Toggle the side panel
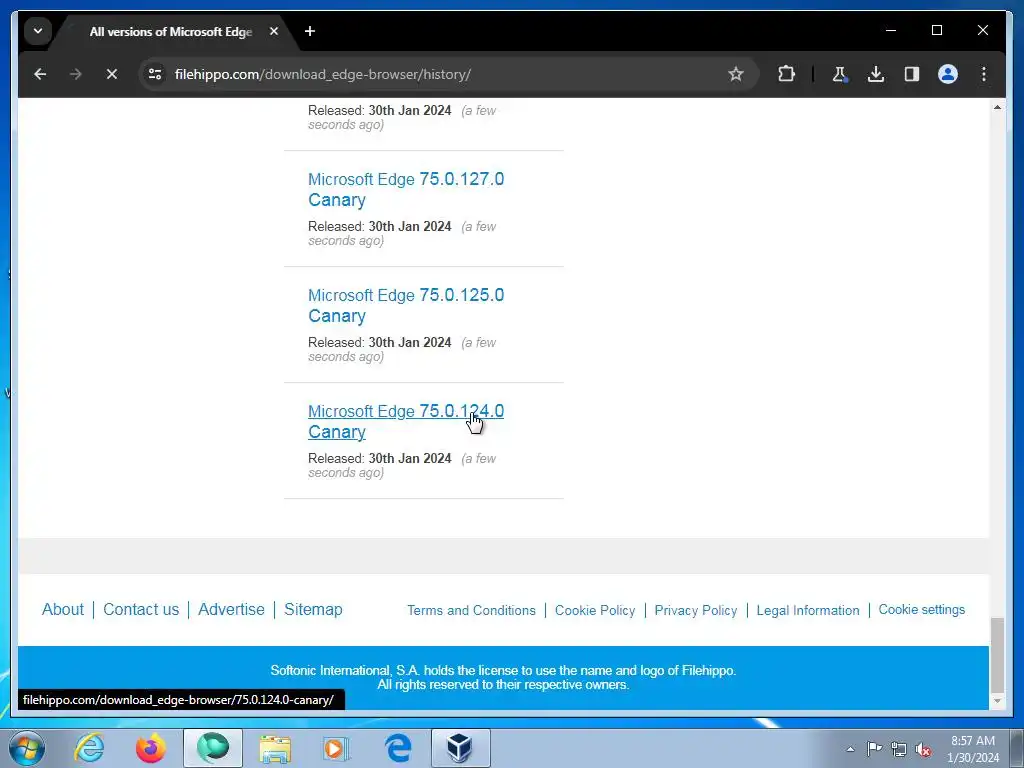Image resolution: width=1024 pixels, height=768 pixels. [x=912, y=74]
